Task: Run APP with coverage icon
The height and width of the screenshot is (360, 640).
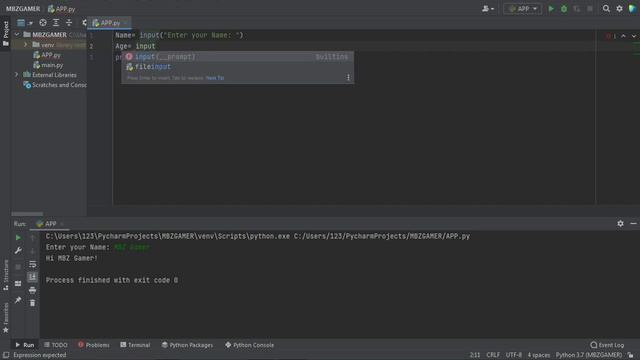Action: [x=577, y=9]
